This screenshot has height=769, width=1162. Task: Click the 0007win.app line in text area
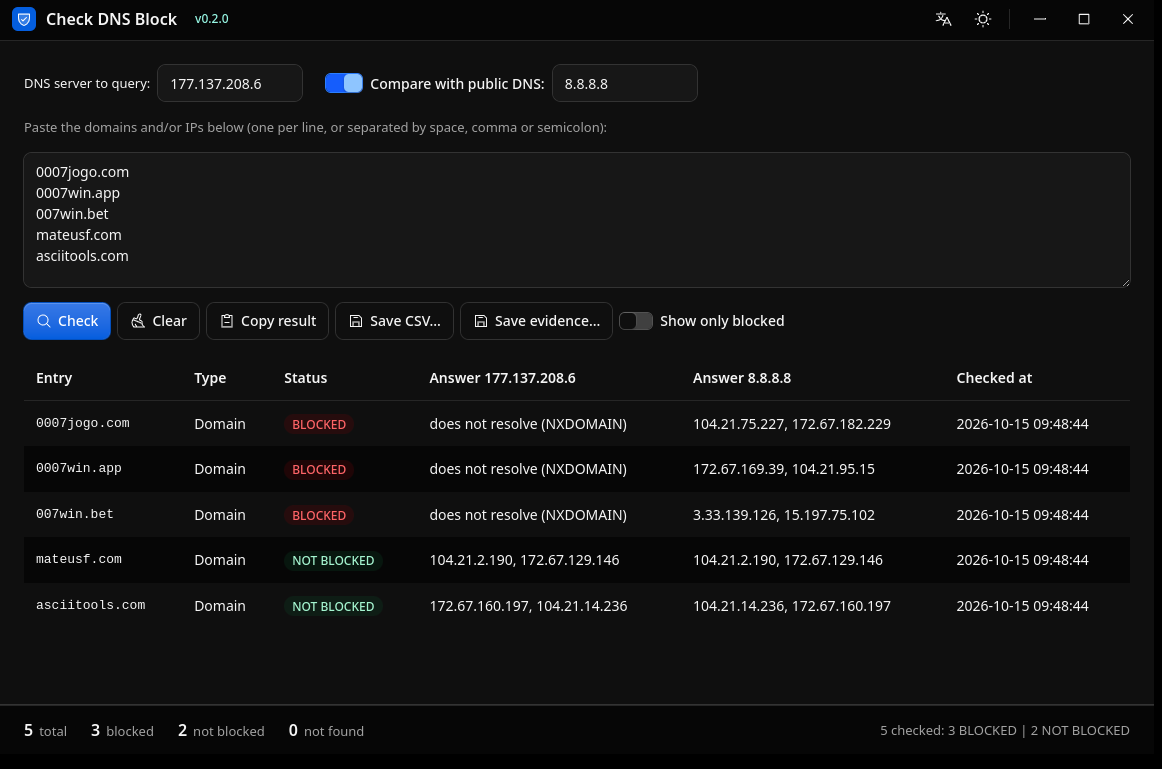[x=78, y=193]
